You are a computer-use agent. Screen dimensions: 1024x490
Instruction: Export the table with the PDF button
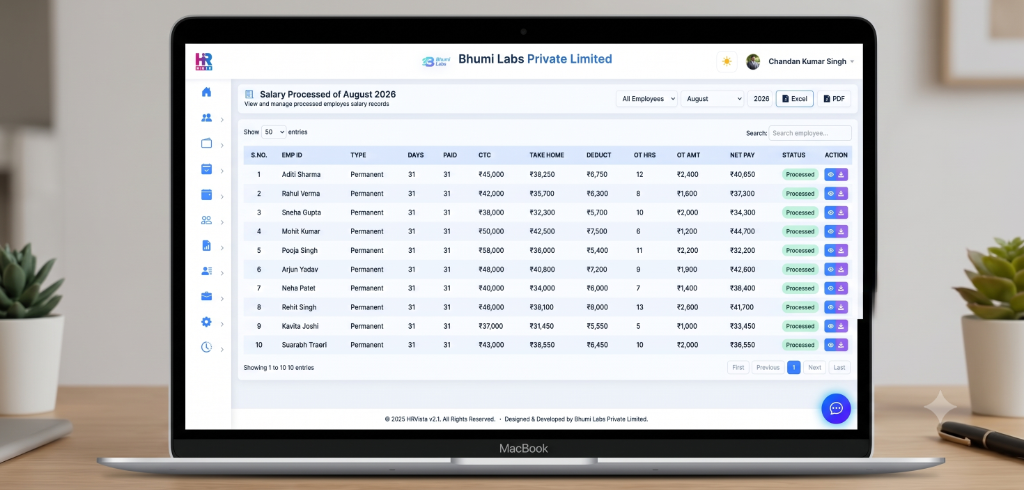click(834, 99)
